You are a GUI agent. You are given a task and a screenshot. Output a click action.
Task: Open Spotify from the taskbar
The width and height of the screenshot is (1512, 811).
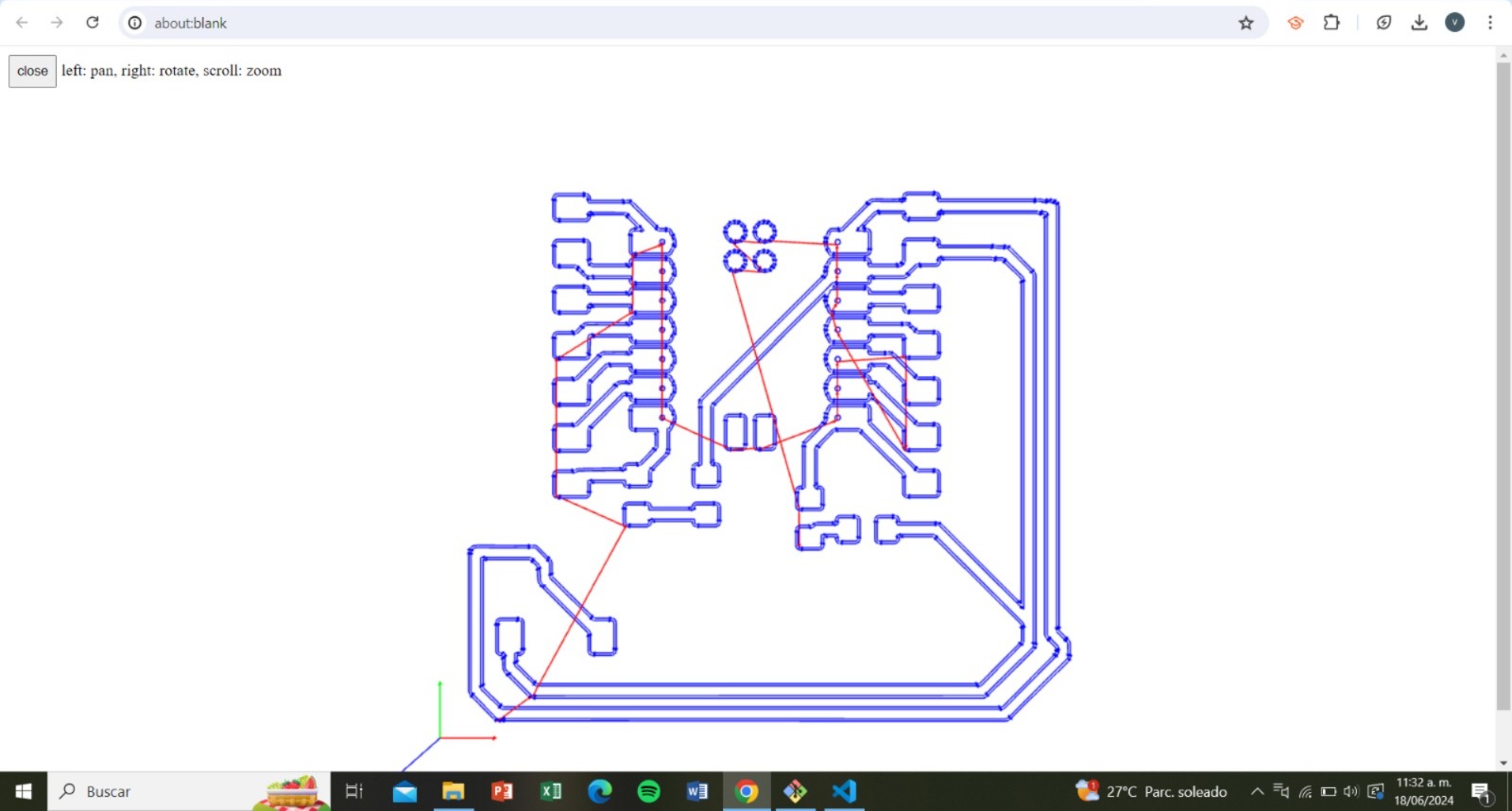click(x=649, y=791)
